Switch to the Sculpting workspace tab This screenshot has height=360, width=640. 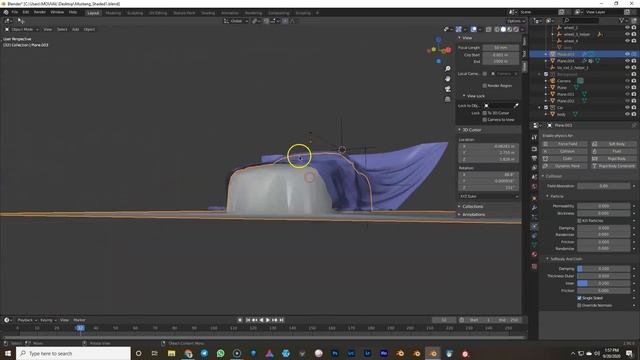[135, 13]
